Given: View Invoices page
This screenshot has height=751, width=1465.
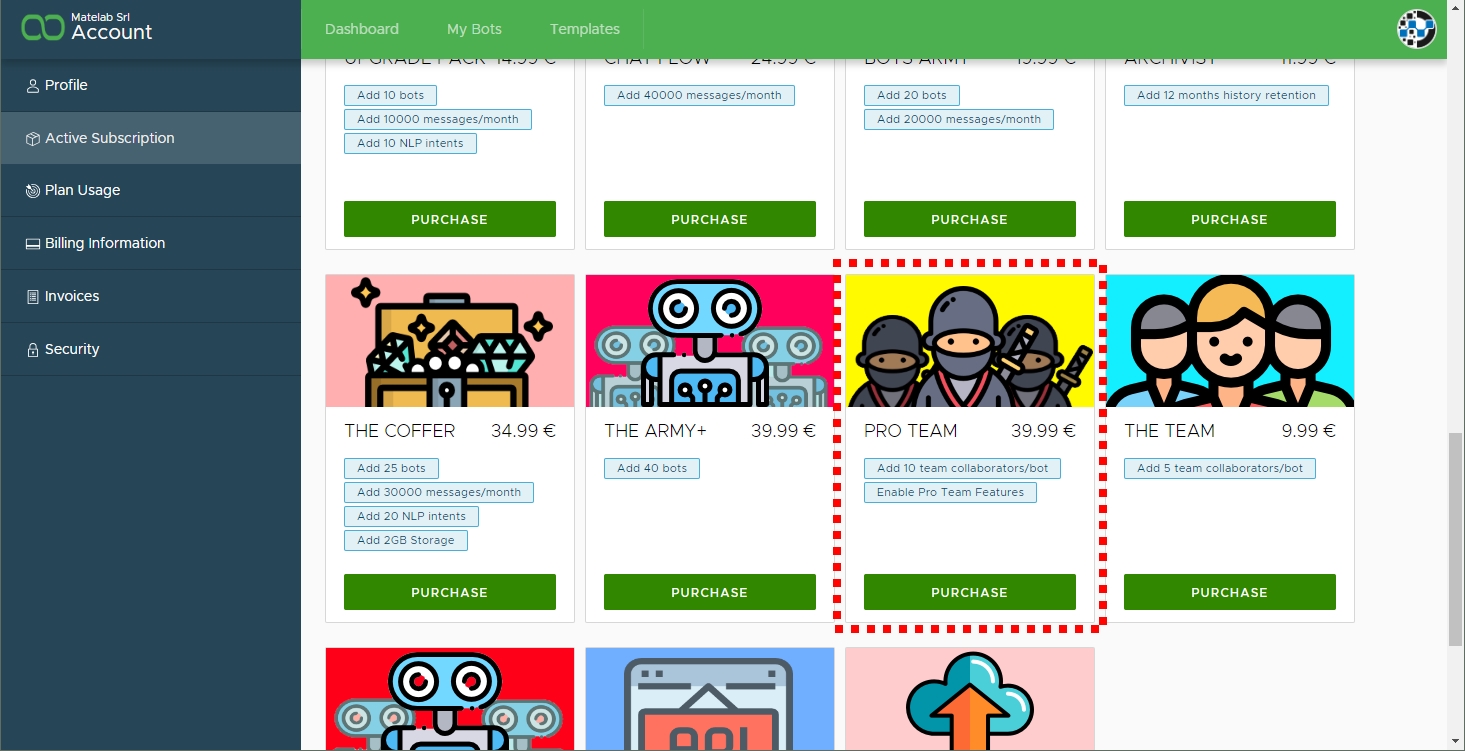Looking at the screenshot, I should pos(150,296).
